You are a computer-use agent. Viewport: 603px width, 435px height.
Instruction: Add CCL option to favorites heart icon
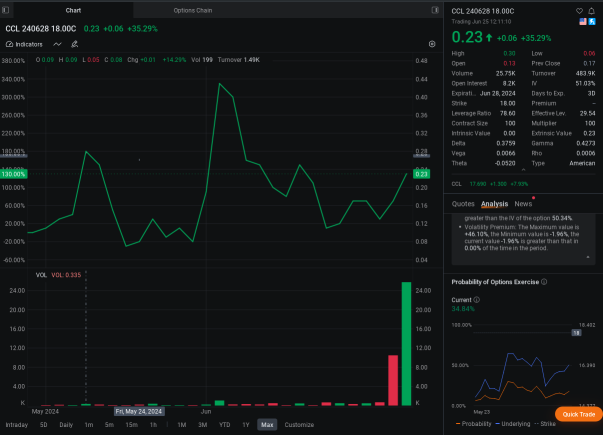pos(579,11)
